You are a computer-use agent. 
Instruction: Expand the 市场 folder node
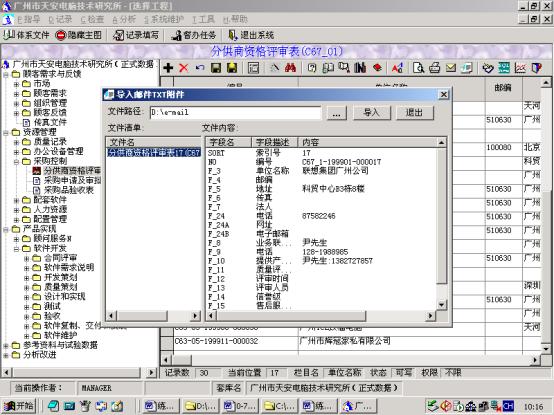(x=16, y=84)
